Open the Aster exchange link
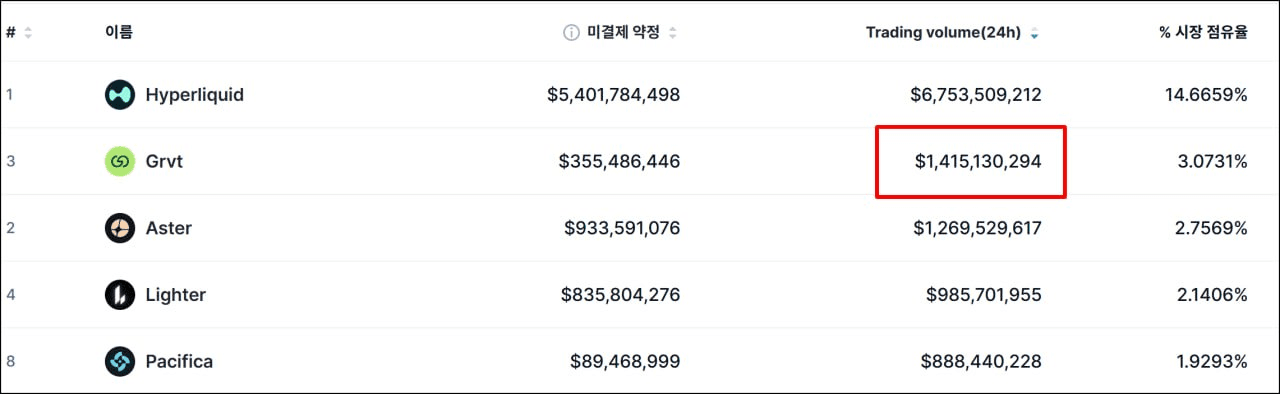Image resolution: width=1280 pixels, height=394 pixels. 169,228
